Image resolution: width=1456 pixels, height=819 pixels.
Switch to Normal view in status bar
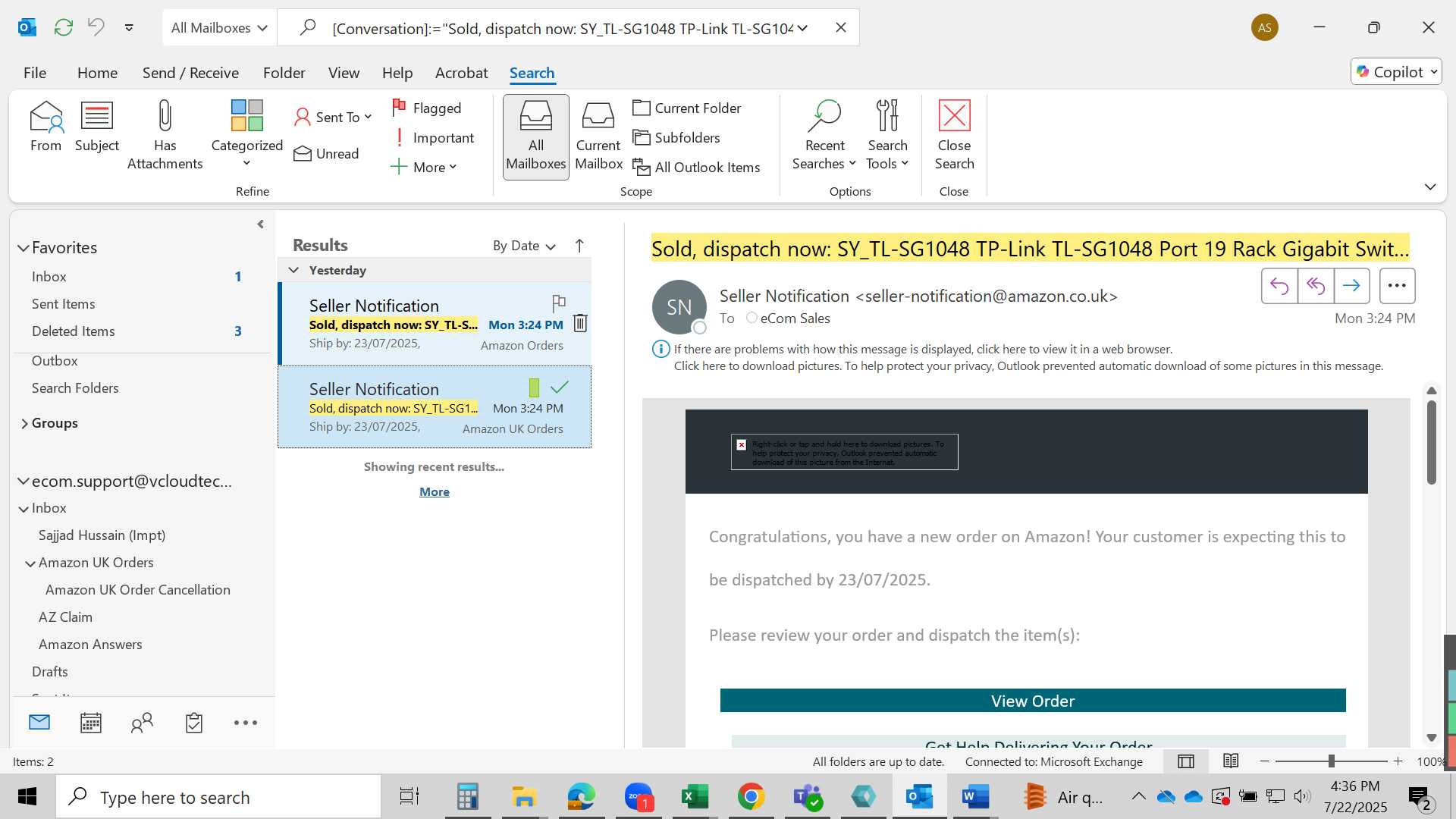click(1186, 761)
